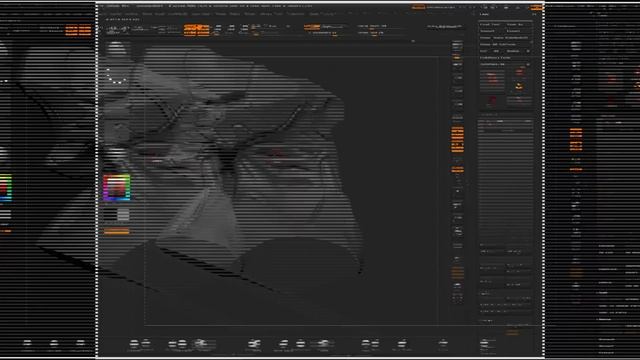This screenshot has height=360, width=640.
Task: Click the orange button beneath the color swatches
Action: [x=116, y=231]
